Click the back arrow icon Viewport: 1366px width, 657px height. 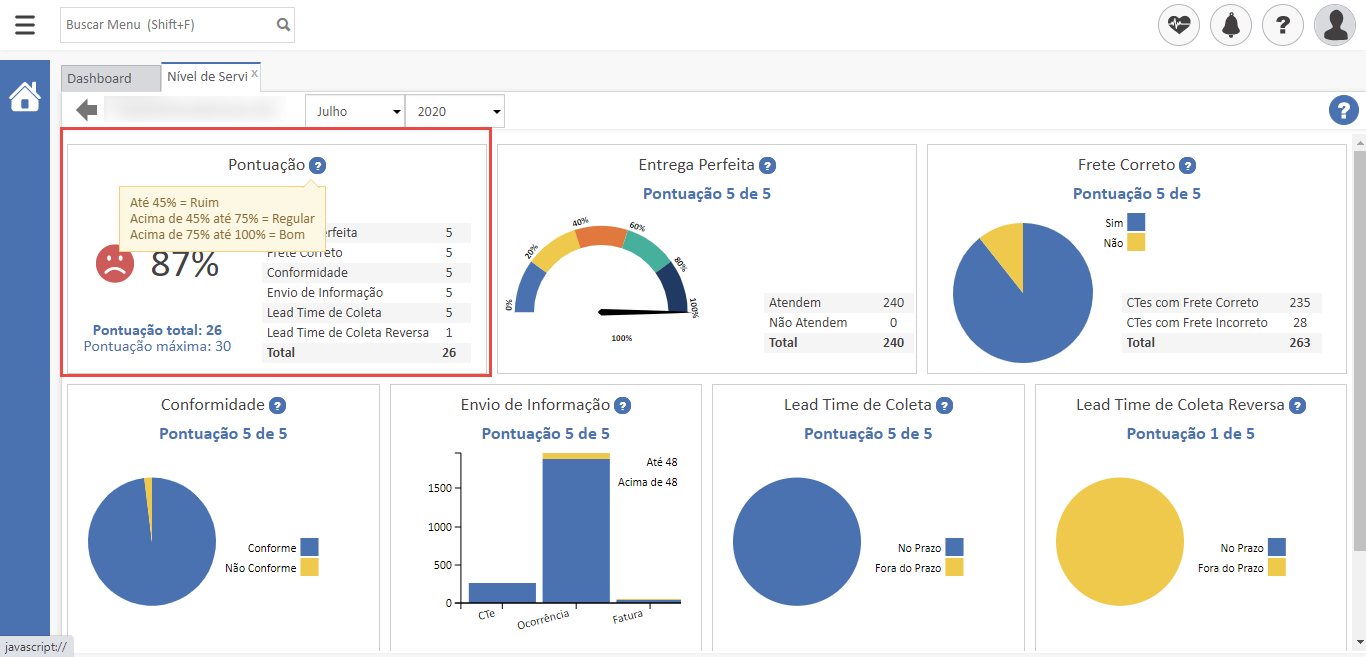point(87,110)
